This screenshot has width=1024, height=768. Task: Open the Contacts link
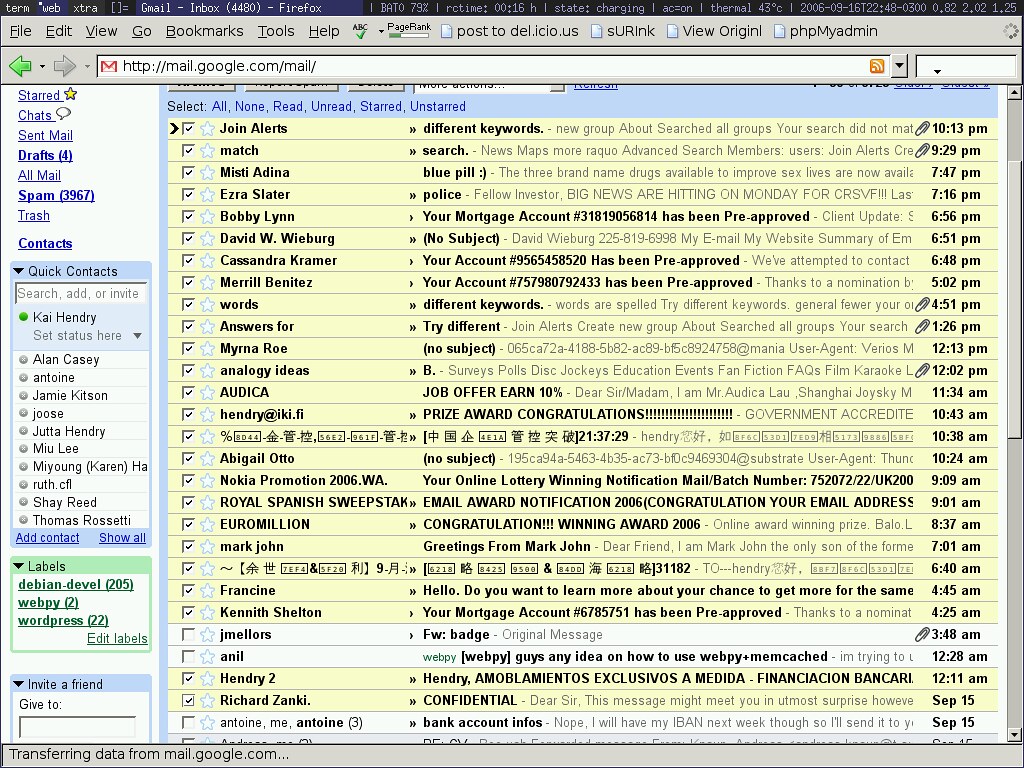[x=45, y=244]
